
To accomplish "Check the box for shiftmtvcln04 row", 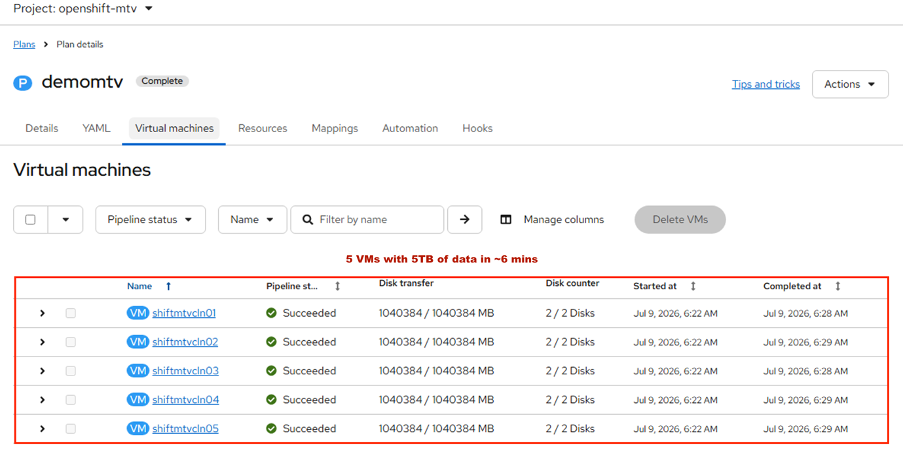I will [x=70, y=400].
